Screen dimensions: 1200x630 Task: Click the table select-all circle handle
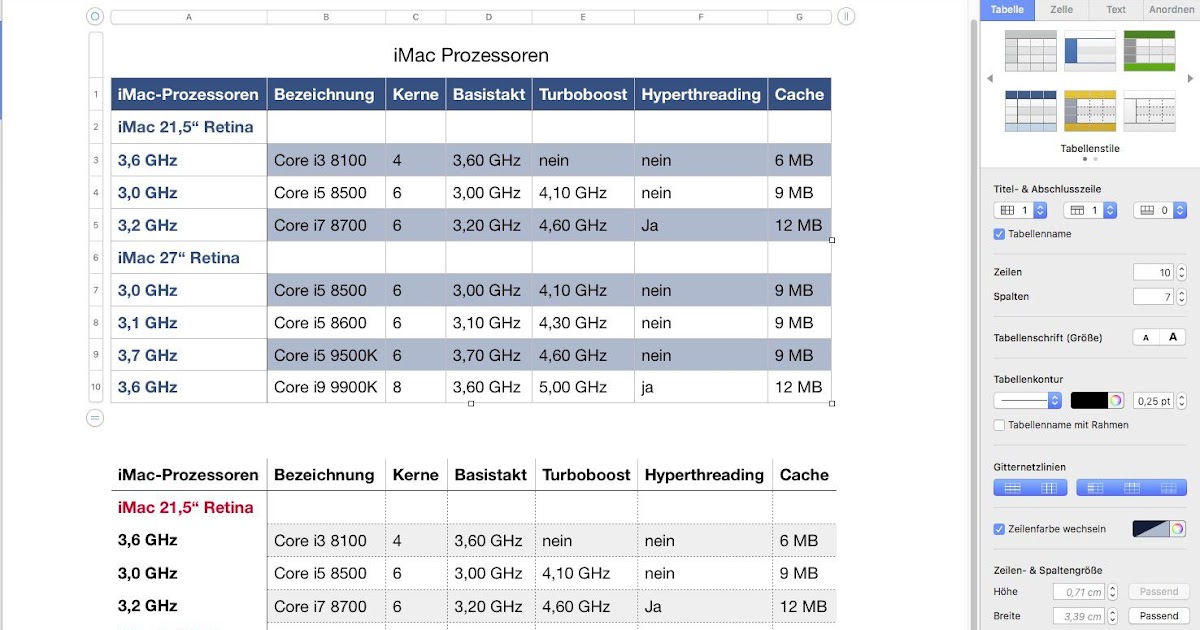95,16
